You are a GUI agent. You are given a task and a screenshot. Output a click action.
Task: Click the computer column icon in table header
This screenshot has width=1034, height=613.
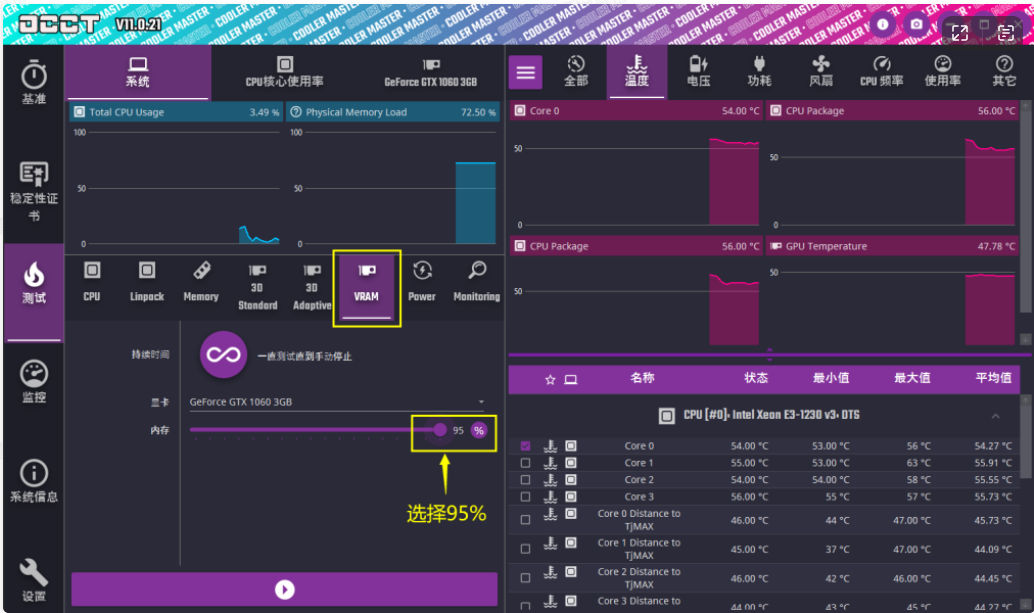coord(571,380)
